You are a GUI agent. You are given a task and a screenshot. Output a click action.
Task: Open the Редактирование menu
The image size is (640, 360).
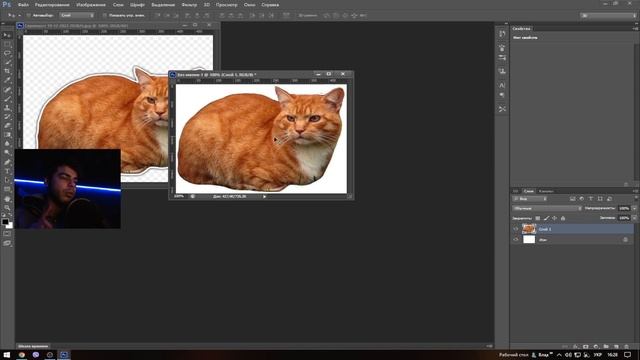tap(52, 5)
